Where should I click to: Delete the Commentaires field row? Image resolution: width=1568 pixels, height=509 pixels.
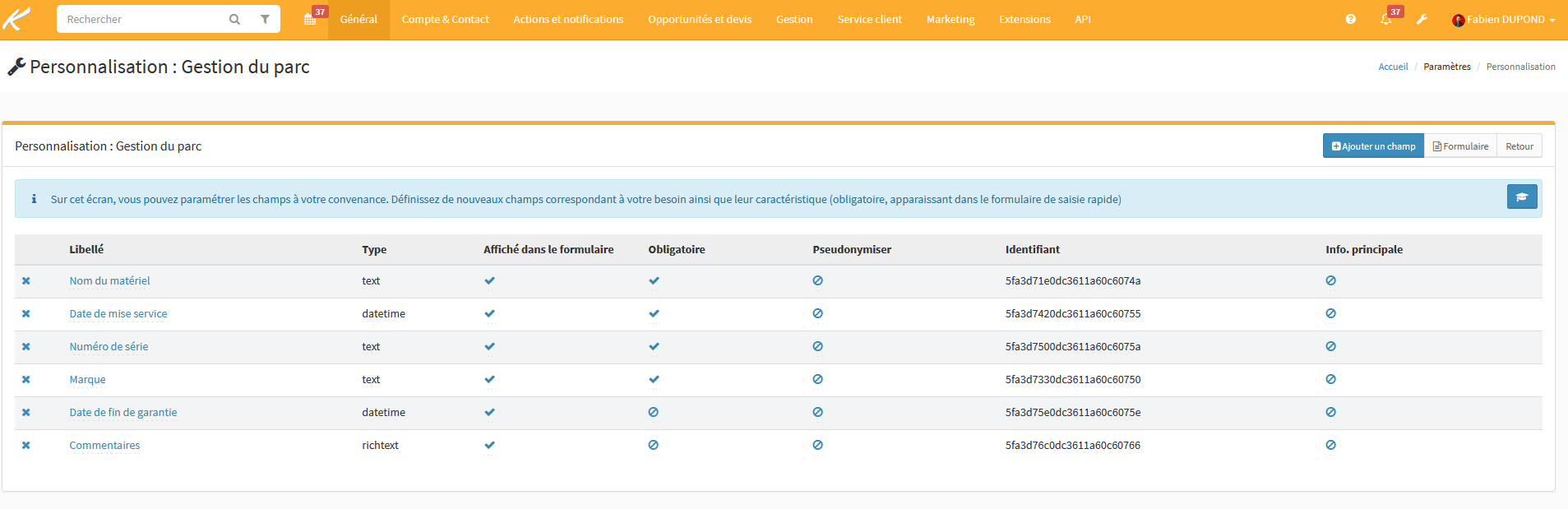(x=26, y=445)
